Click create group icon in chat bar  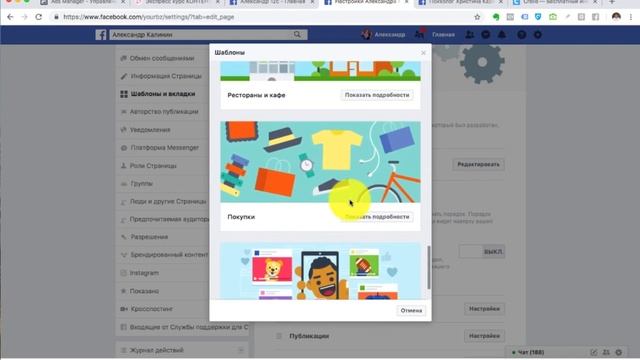click(607, 352)
